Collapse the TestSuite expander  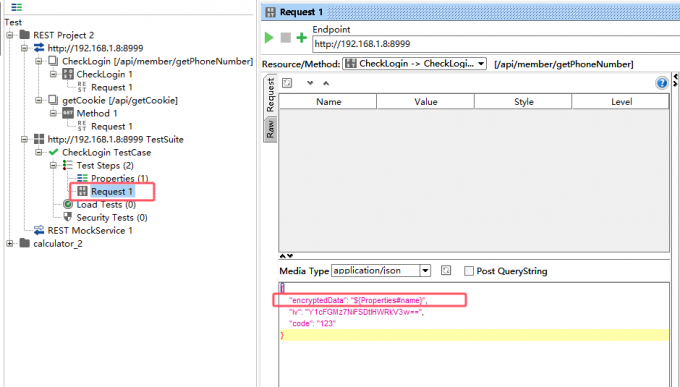(x=24, y=139)
